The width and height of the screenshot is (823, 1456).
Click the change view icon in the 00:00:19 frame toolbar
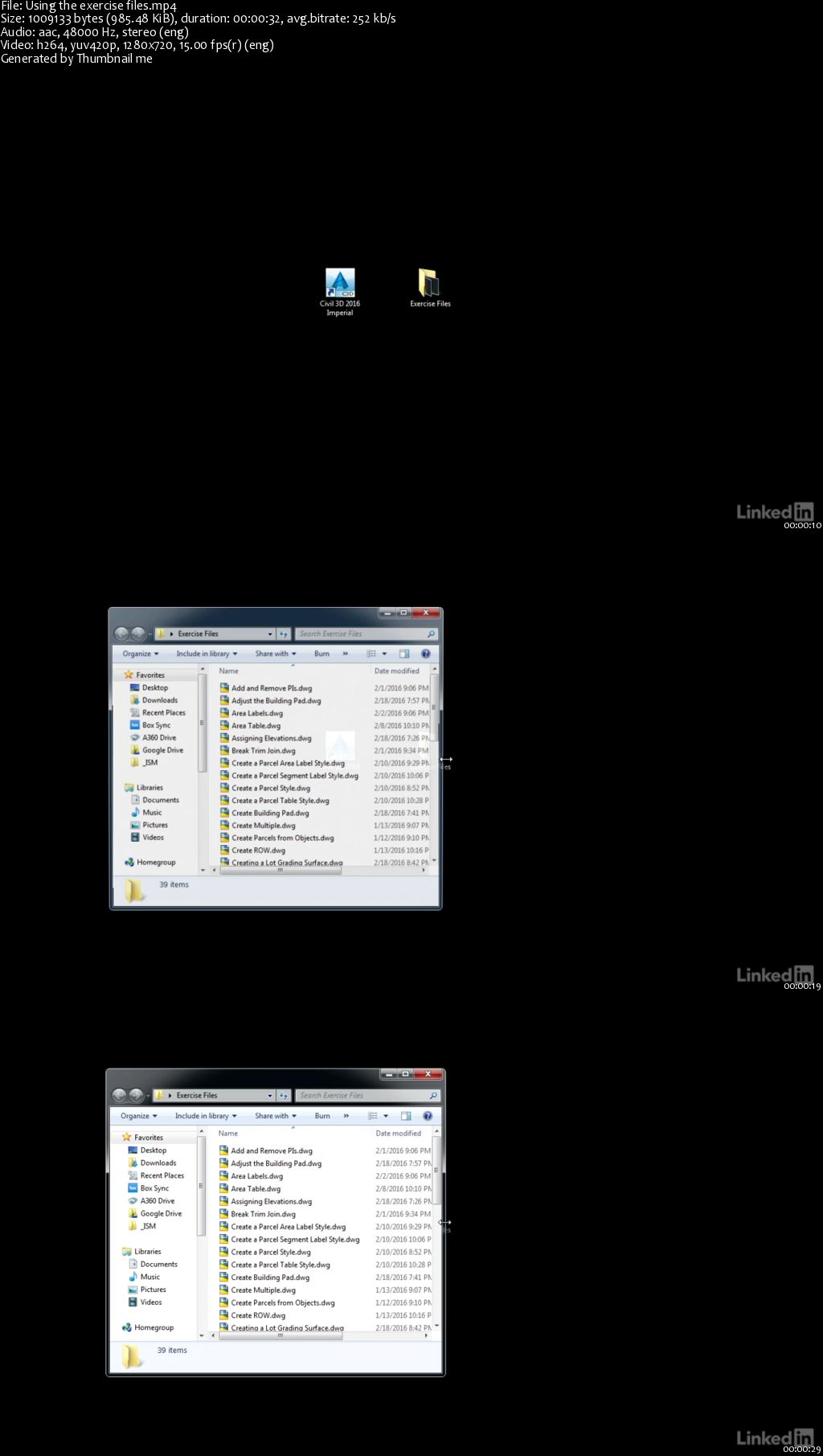(x=371, y=654)
